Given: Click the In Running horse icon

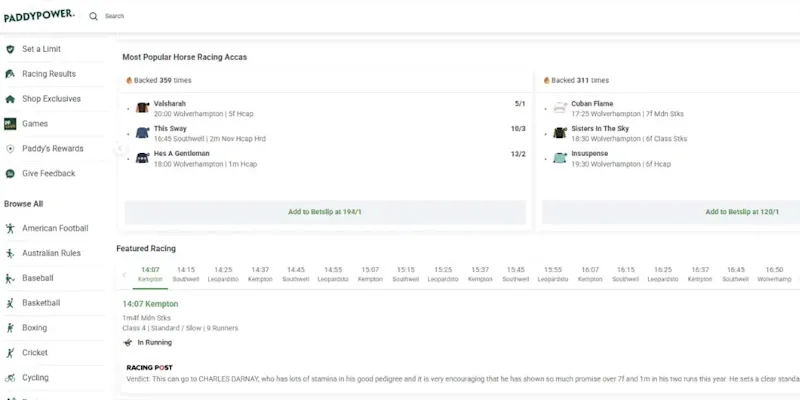Looking at the screenshot, I should coord(128,343).
